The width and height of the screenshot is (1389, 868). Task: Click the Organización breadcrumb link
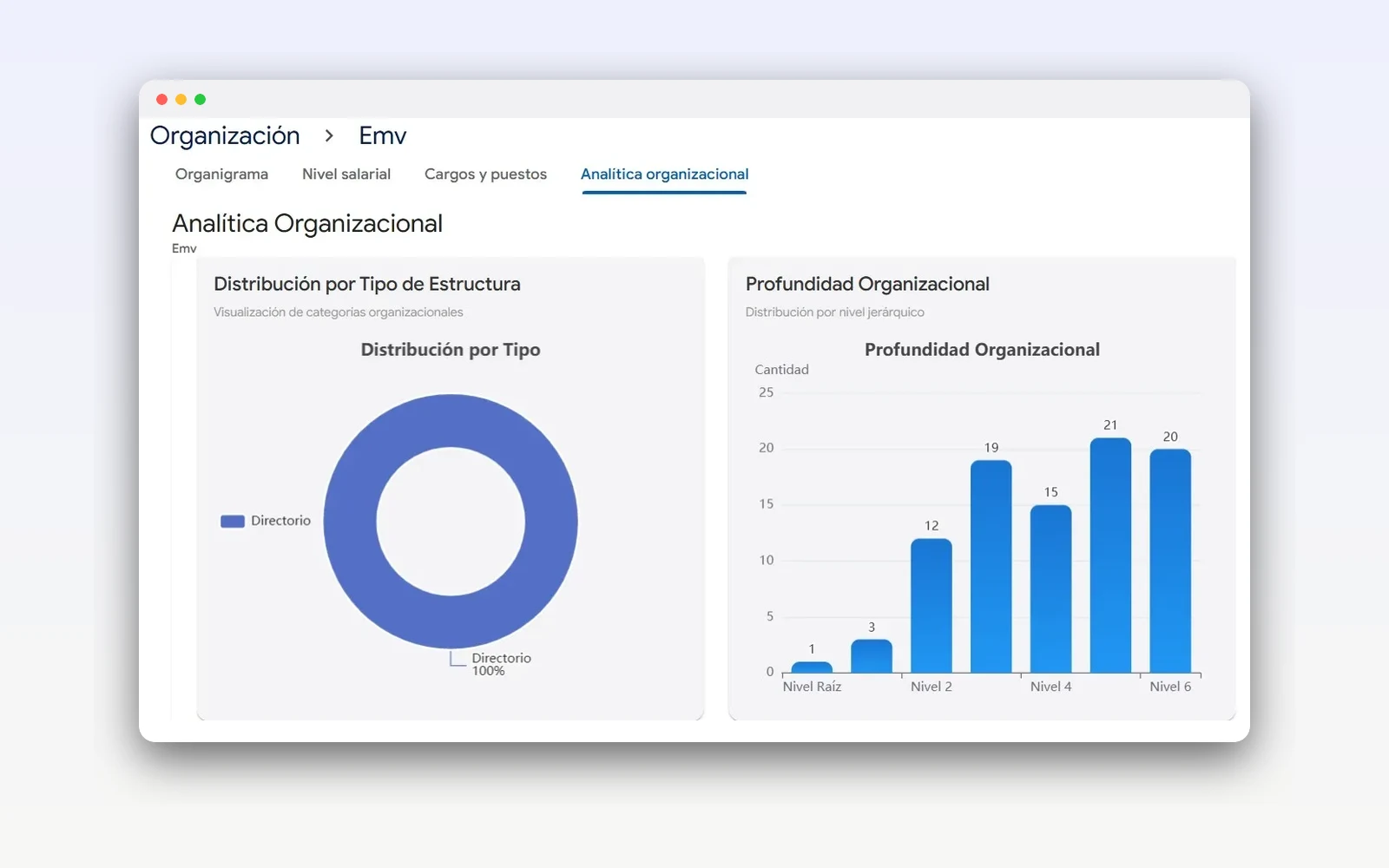(225, 136)
